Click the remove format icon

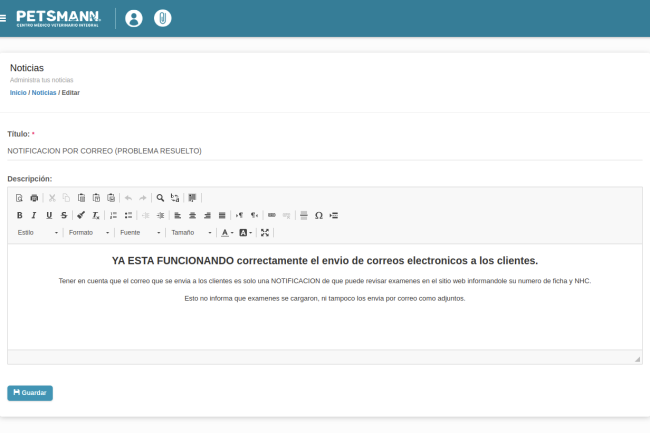pyautogui.click(x=96, y=215)
